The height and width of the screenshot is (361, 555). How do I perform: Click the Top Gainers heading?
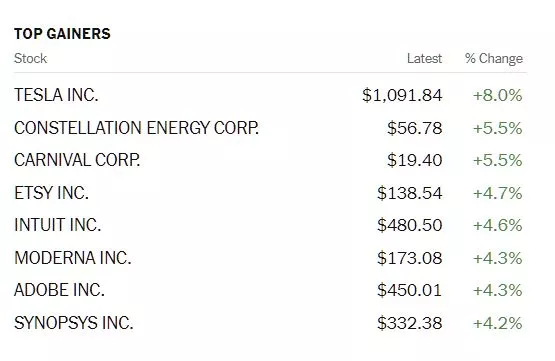point(62,34)
